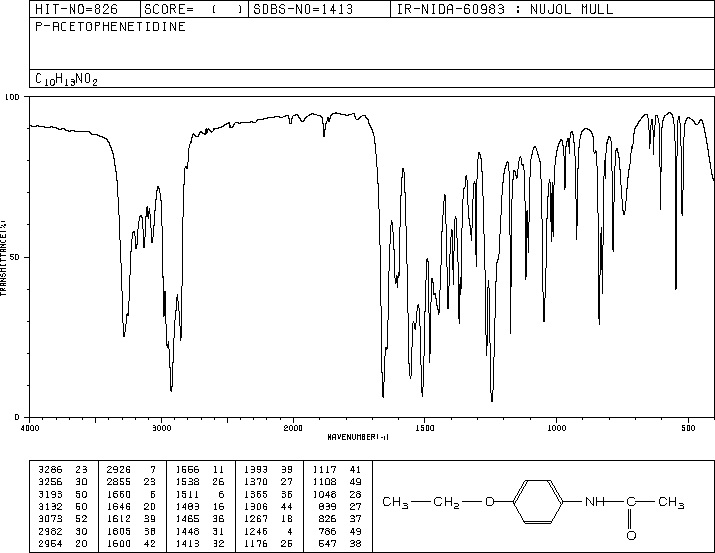Select the ether oxygen atom left of the ring
Viewport: 715px width, 553px height.
[x=489, y=502]
